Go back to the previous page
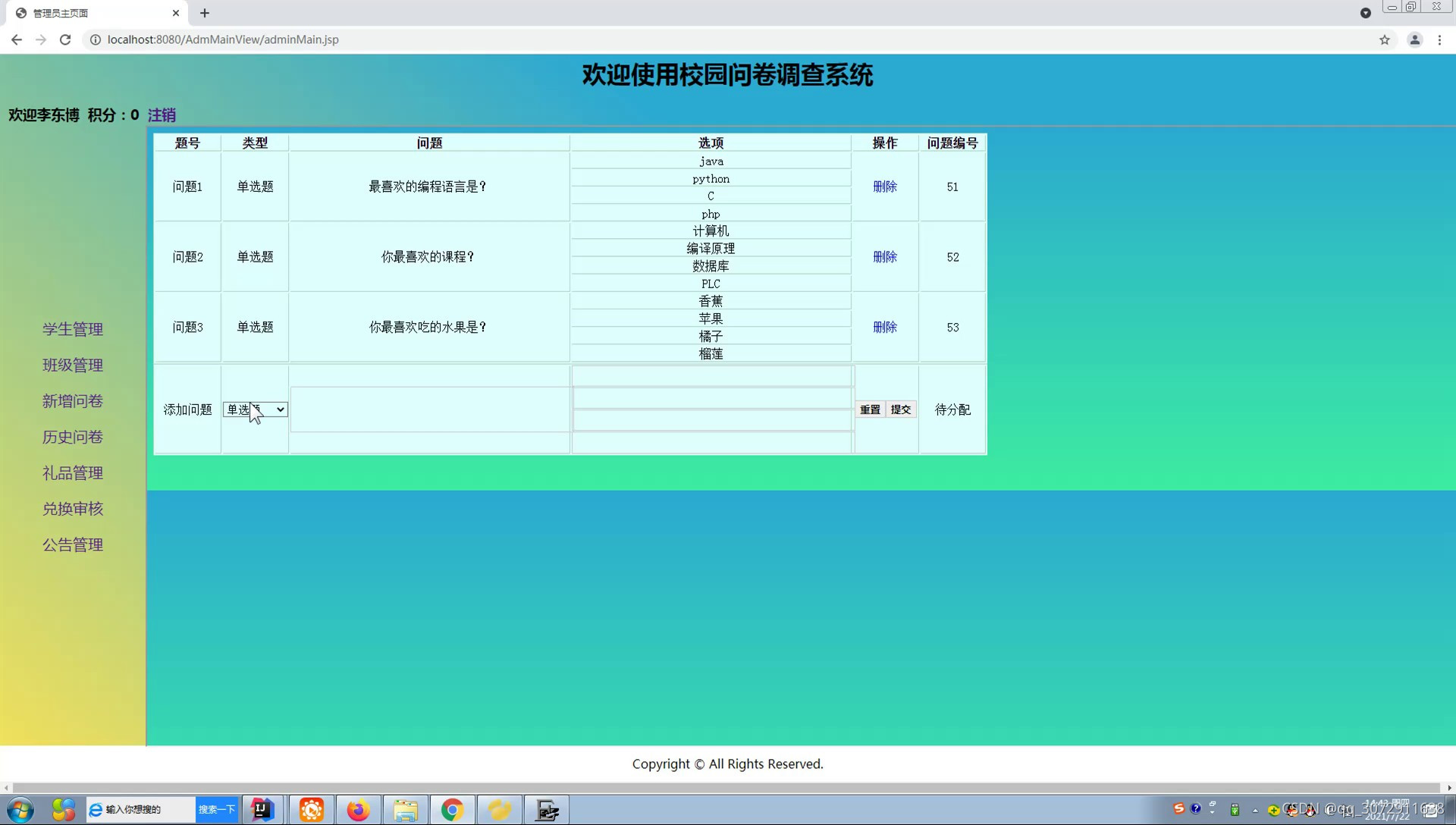 click(17, 39)
